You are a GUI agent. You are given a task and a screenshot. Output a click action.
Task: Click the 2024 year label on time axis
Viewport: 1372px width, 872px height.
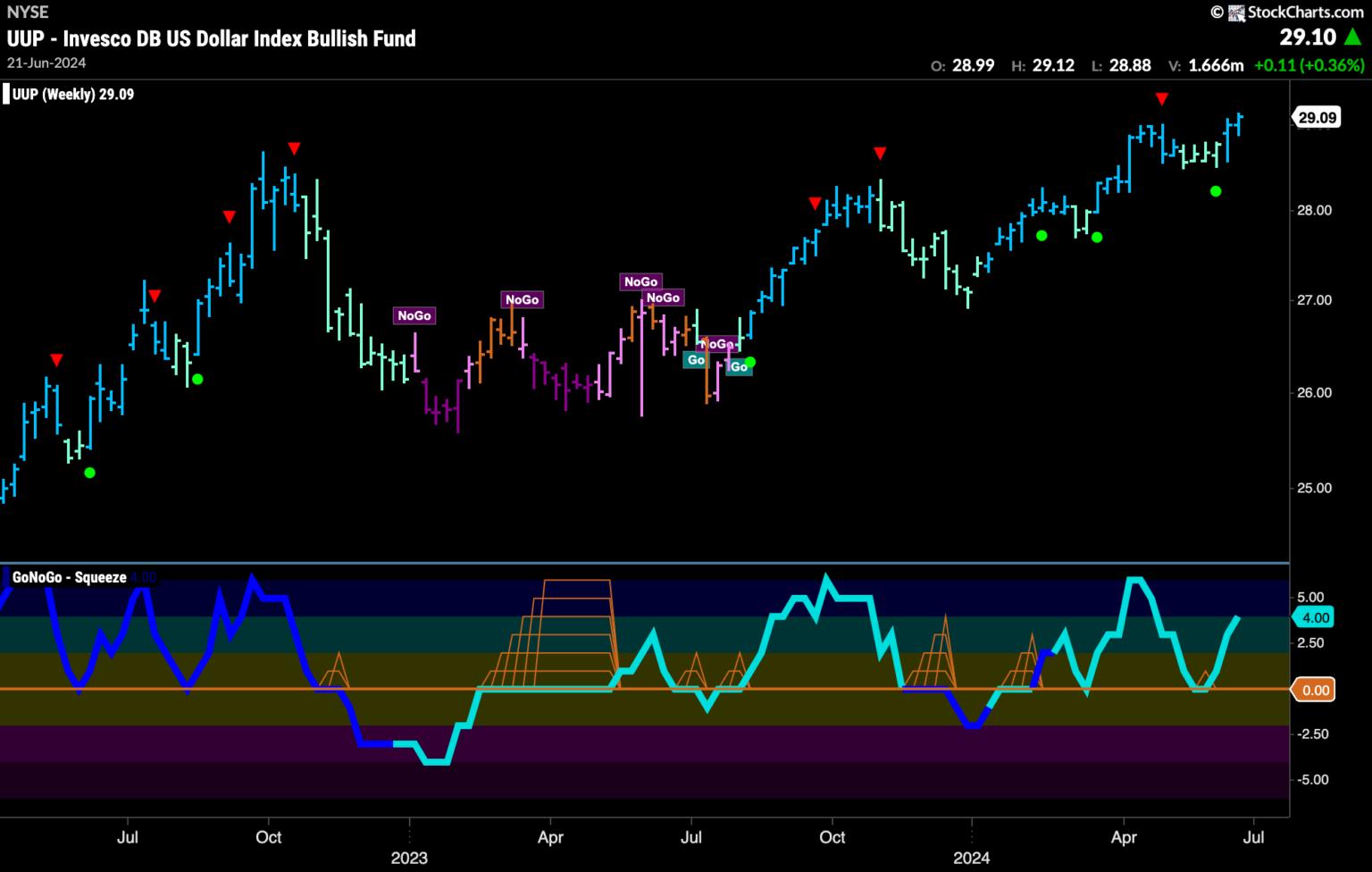pyautogui.click(x=971, y=859)
